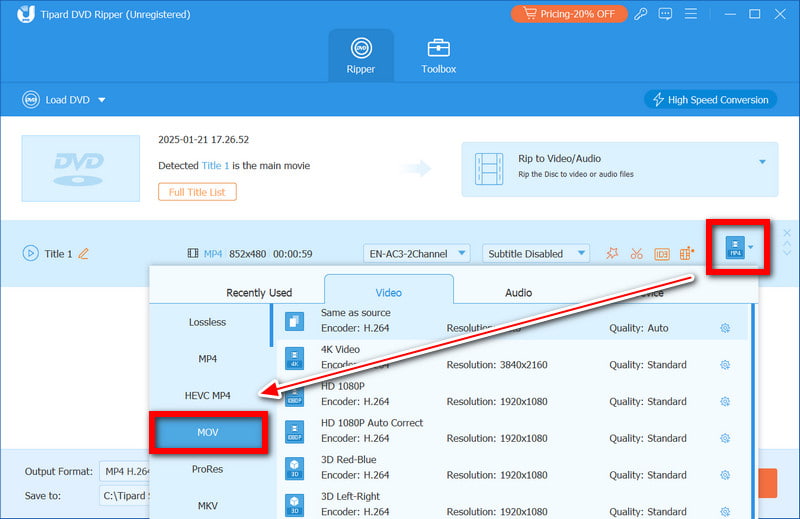Open the EN-AC3-2Channel audio dropdown
This screenshot has width=800, height=519.
pyautogui.click(x=417, y=253)
